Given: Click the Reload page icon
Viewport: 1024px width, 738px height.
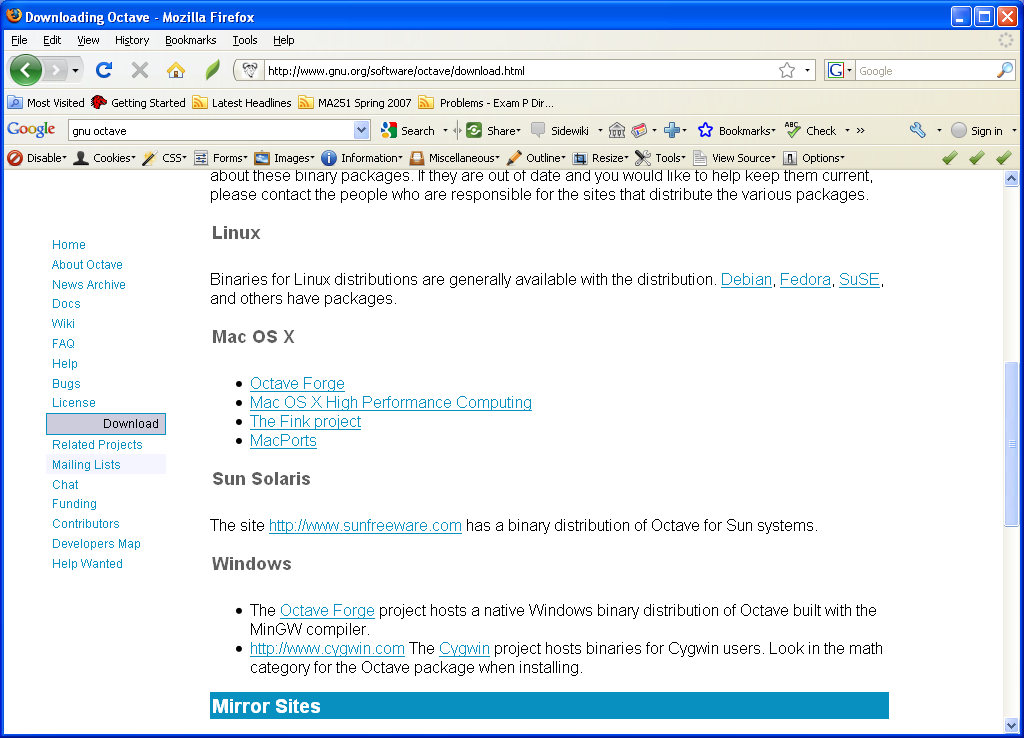Looking at the screenshot, I should (103, 70).
